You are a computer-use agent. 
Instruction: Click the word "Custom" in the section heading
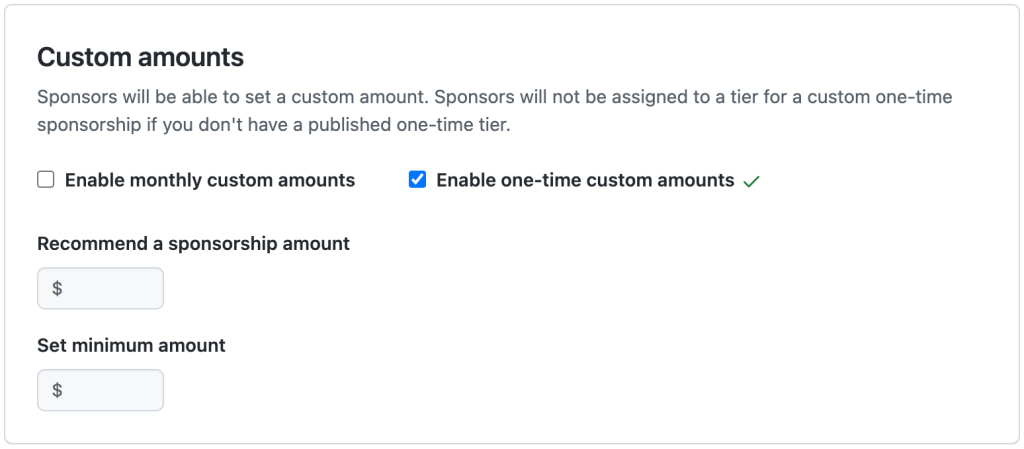(x=82, y=57)
